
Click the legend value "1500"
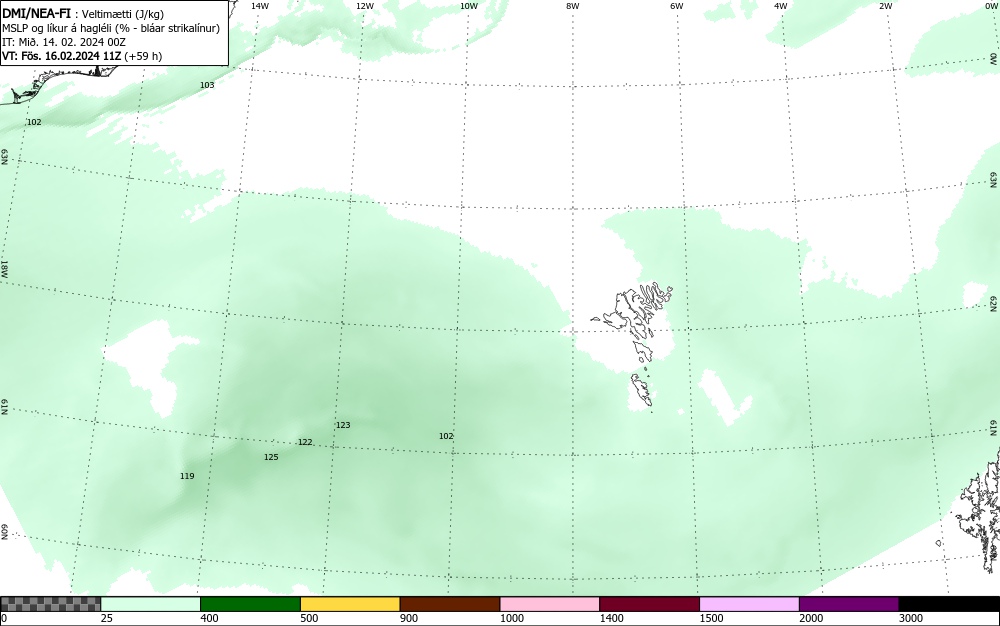coord(711,618)
